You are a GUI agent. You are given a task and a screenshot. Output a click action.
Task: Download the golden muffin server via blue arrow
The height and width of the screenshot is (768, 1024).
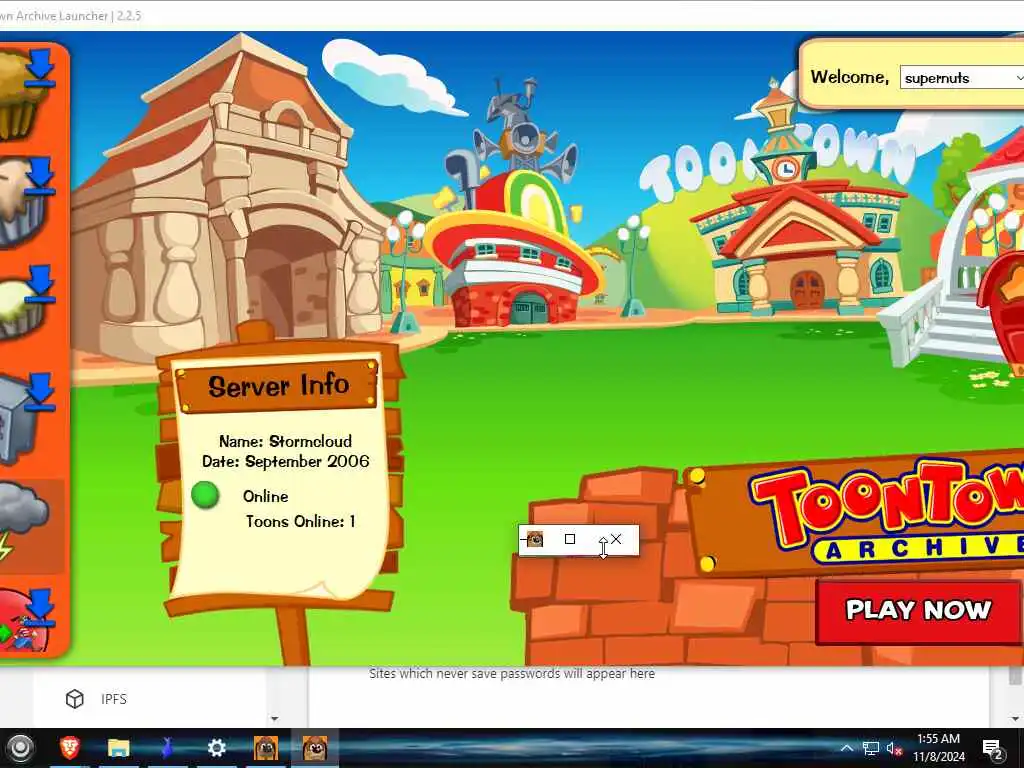click(x=40, y=66)
